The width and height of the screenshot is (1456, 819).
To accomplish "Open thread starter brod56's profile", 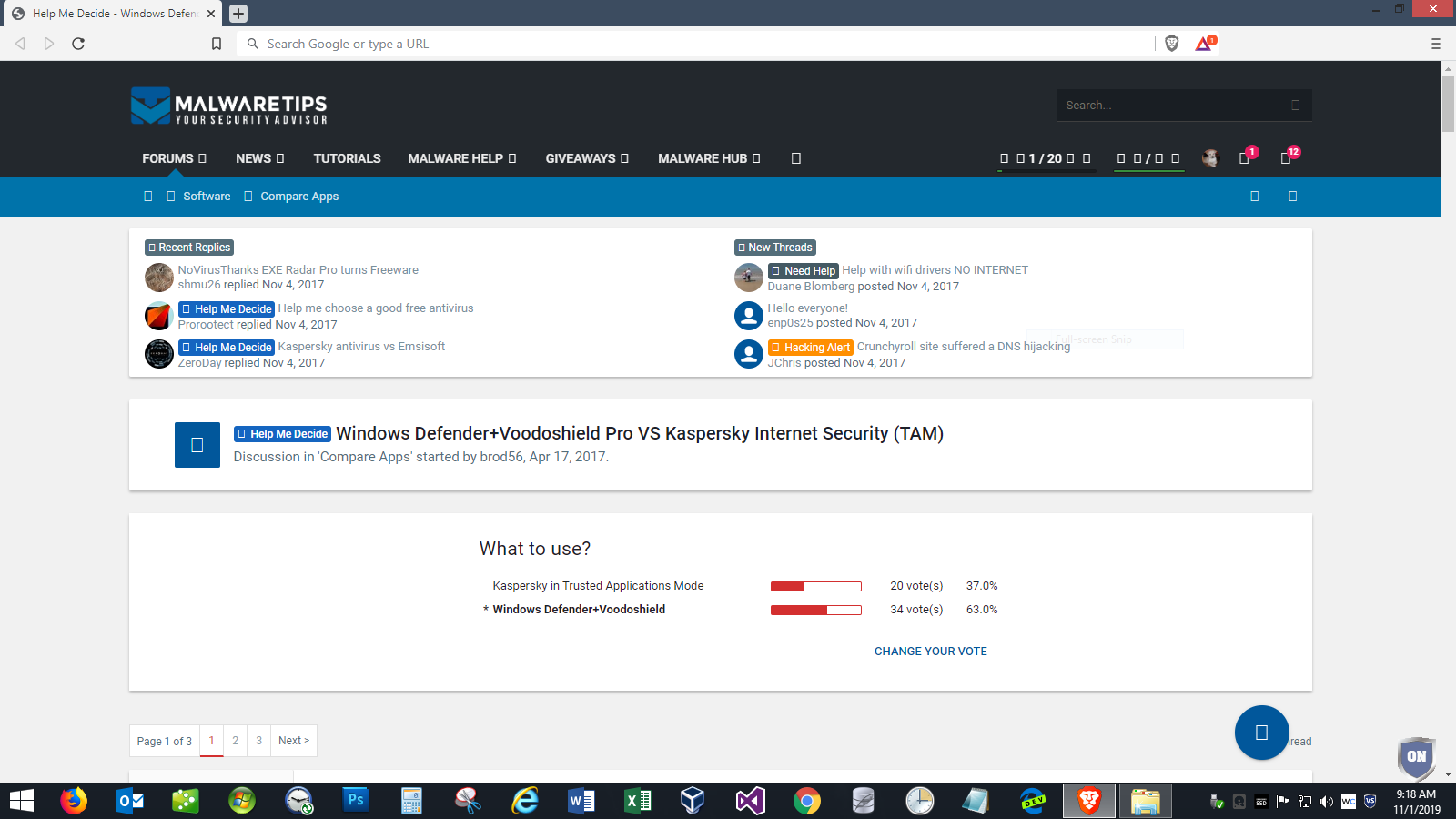I will pos(501,457).
